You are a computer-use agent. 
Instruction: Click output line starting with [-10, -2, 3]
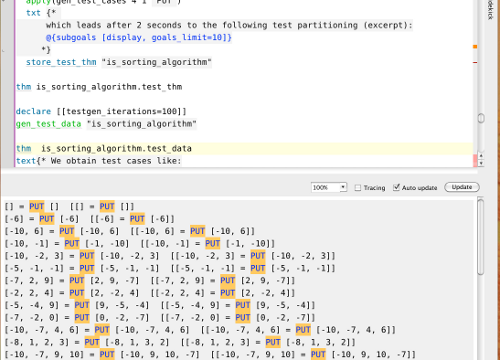[x=170, y=256]
